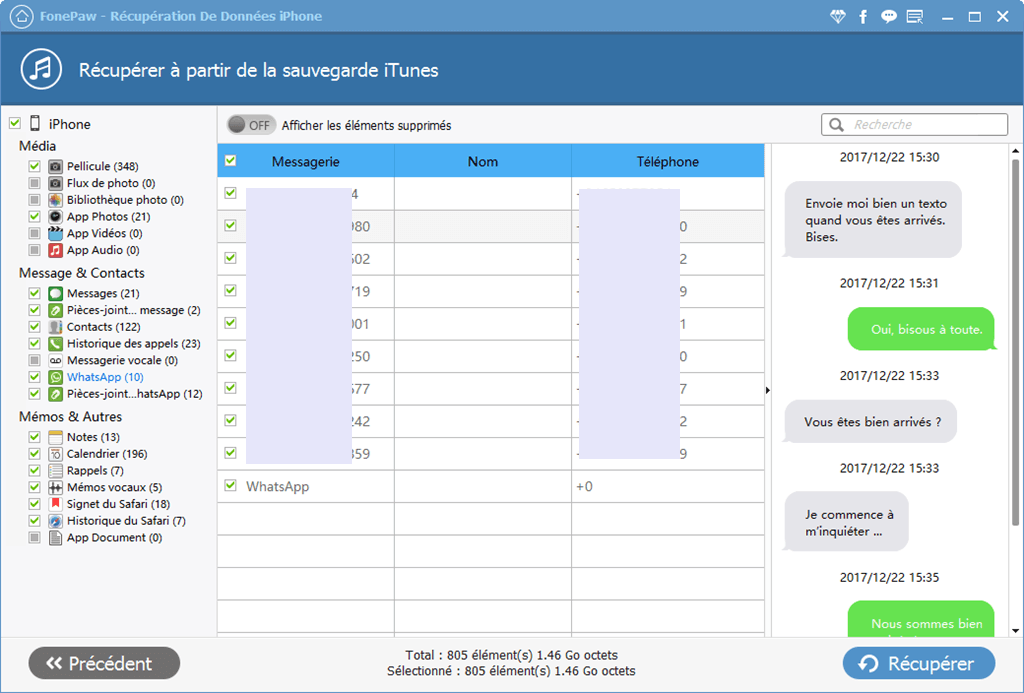Sort by the Messagerie column header
The image size is (1024, 693).
coord(306,161)
